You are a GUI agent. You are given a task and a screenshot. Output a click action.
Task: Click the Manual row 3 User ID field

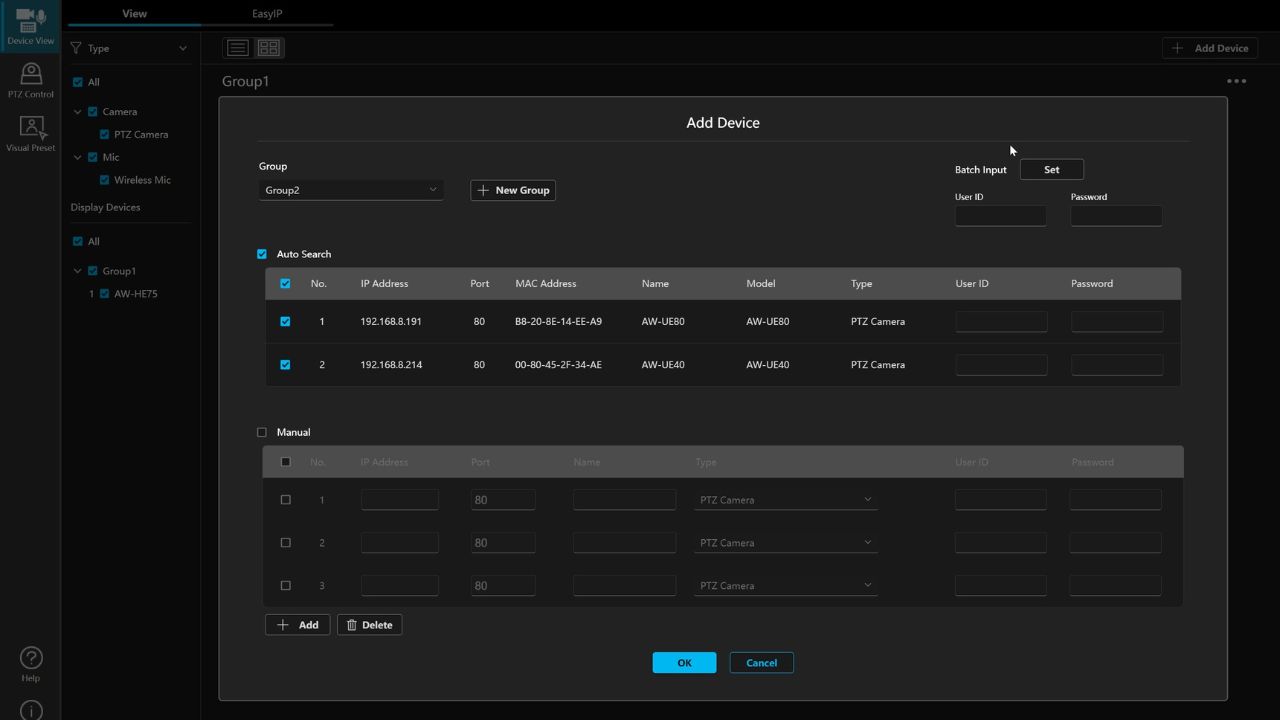[x=1000, y=585]
